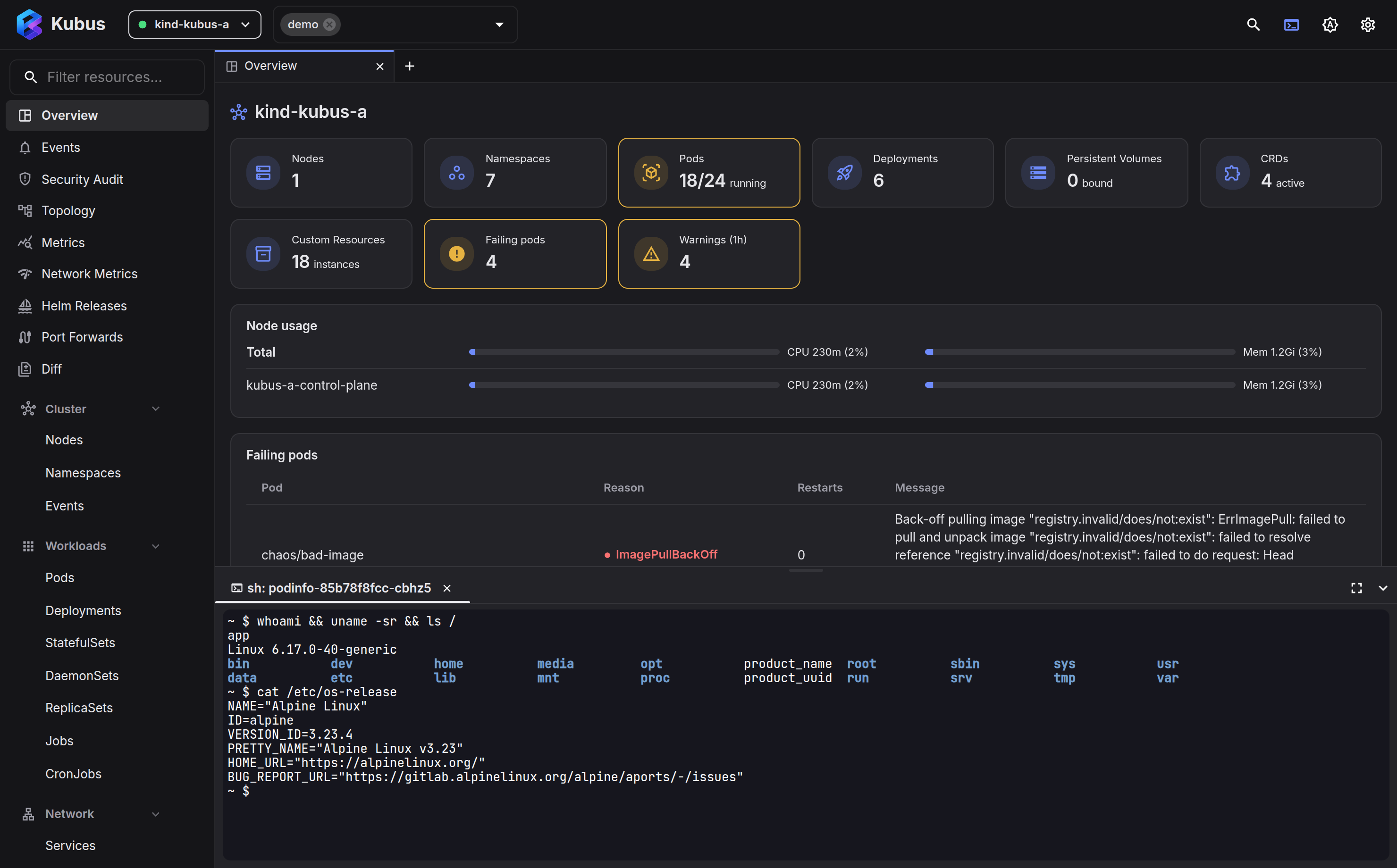Open CronJobs under Workloads
This screenshot has height=868, width=1397.
click(x=74, y=774)
